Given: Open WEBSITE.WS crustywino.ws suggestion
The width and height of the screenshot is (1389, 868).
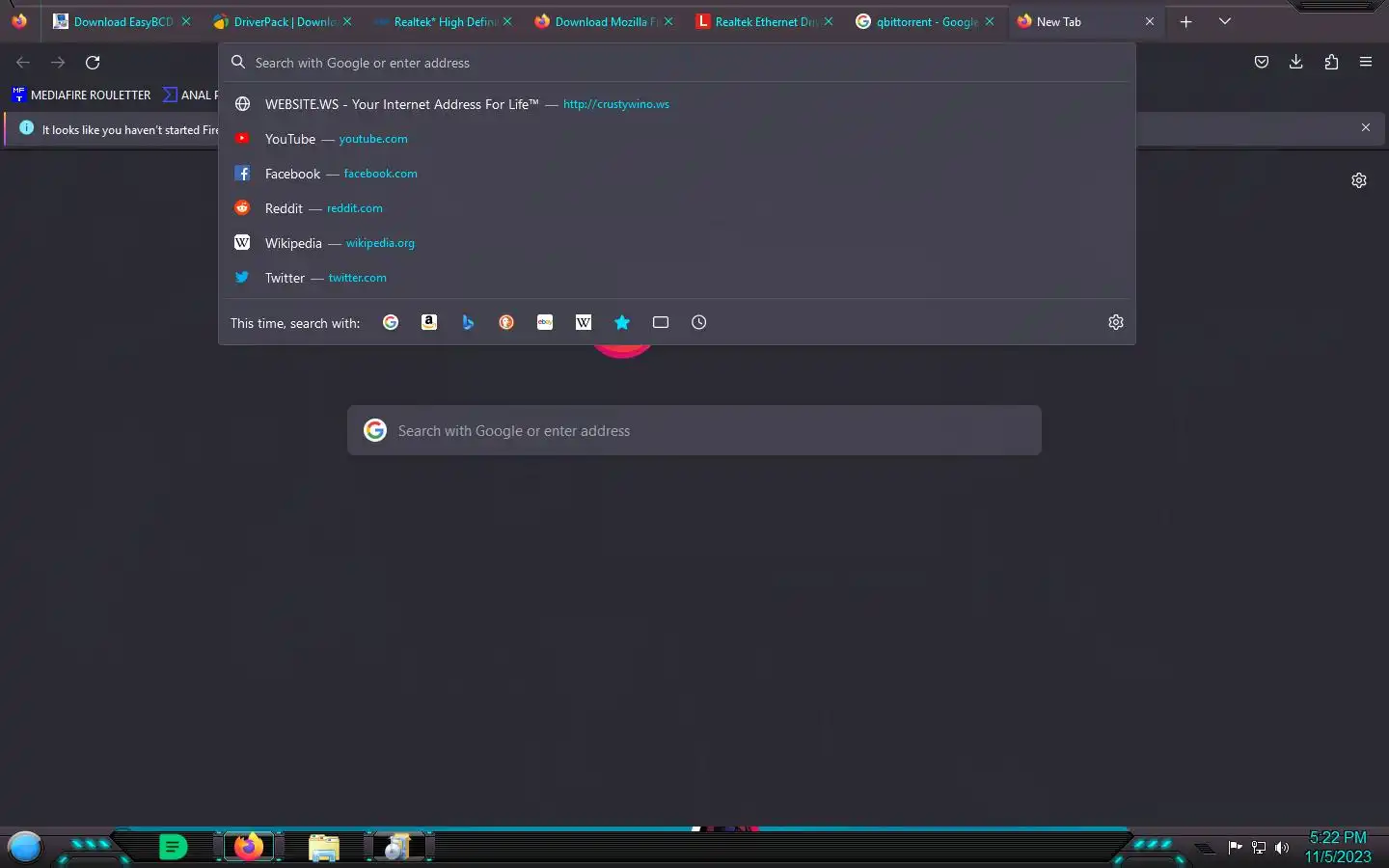Looking at the screenshot, I should tap(677, 104).
